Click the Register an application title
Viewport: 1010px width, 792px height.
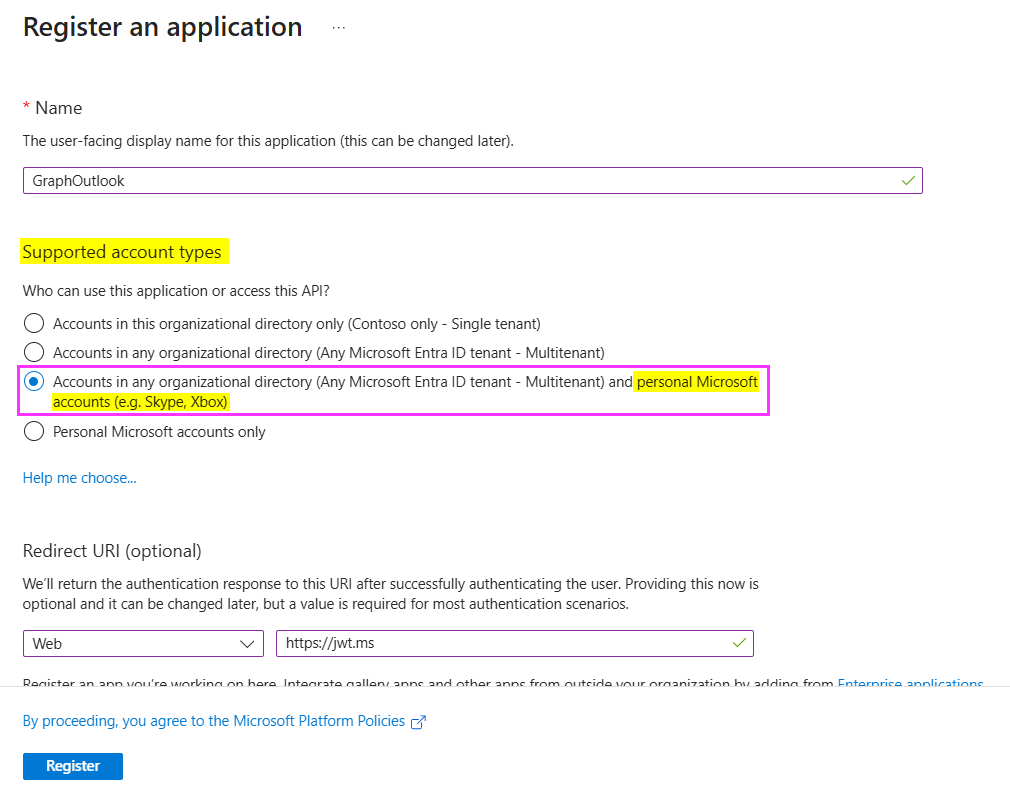pos(163,28)
